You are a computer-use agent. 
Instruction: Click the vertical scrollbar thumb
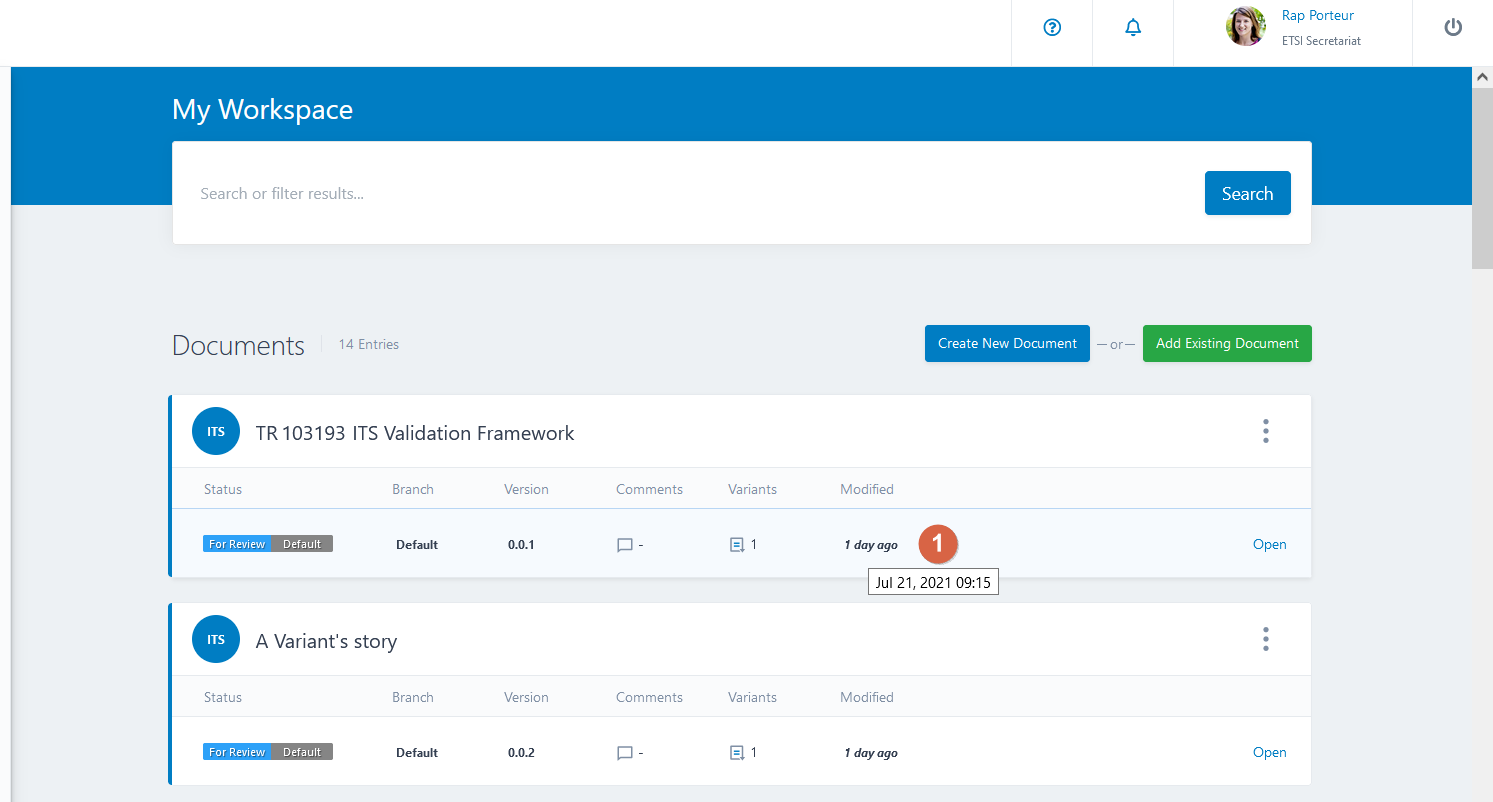point(1482,178)
